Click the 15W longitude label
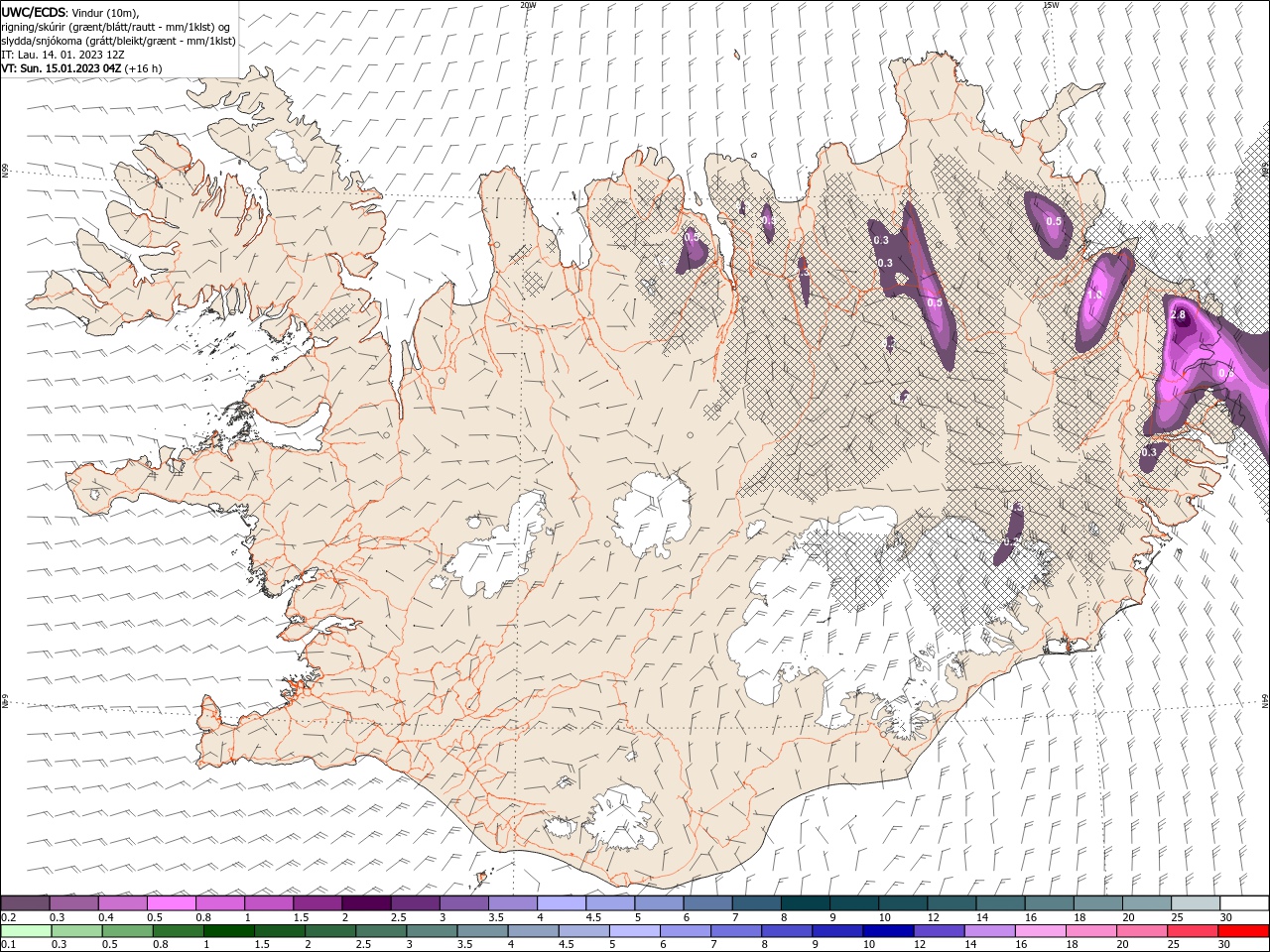 [x=1050, y=5]
